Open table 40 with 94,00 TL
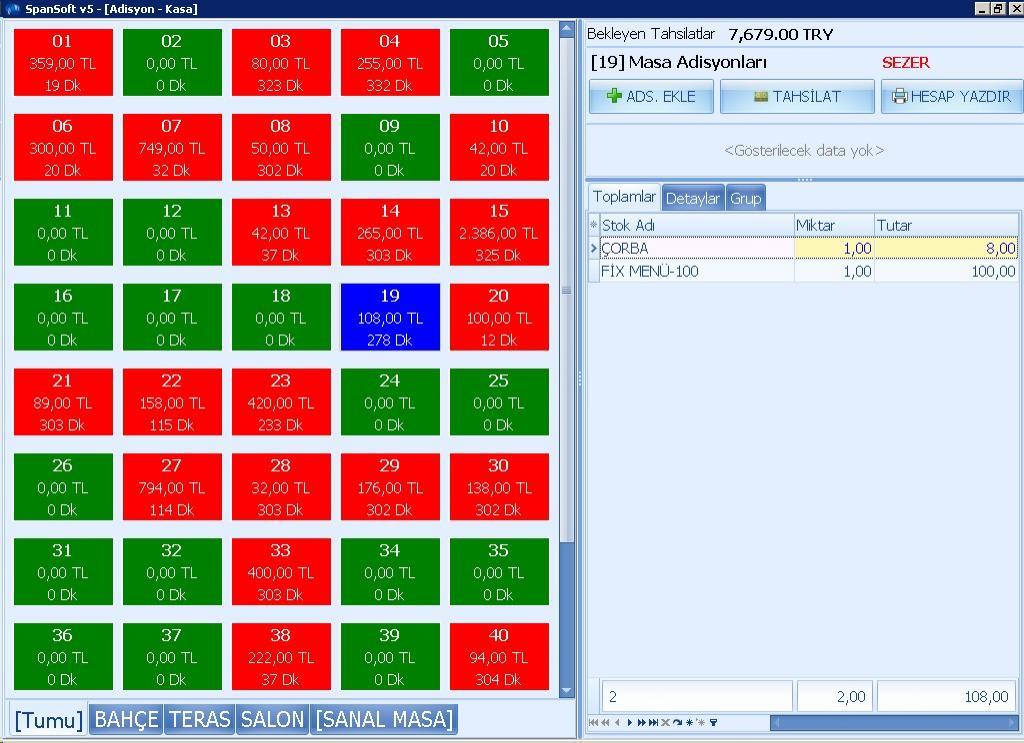Screen dimensions: 1024x743 click(499, 657)
